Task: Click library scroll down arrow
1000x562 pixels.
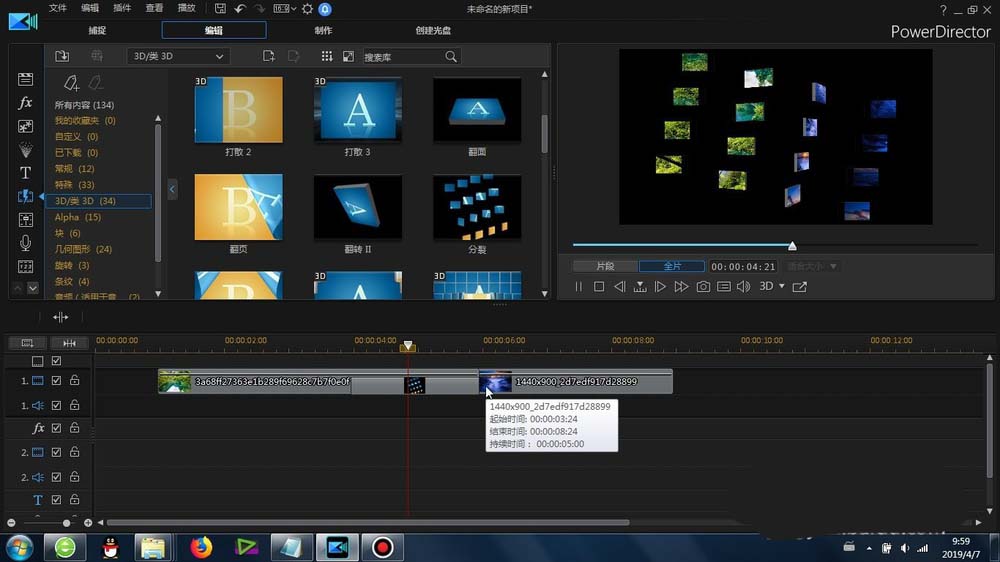Action: [545, 294]
